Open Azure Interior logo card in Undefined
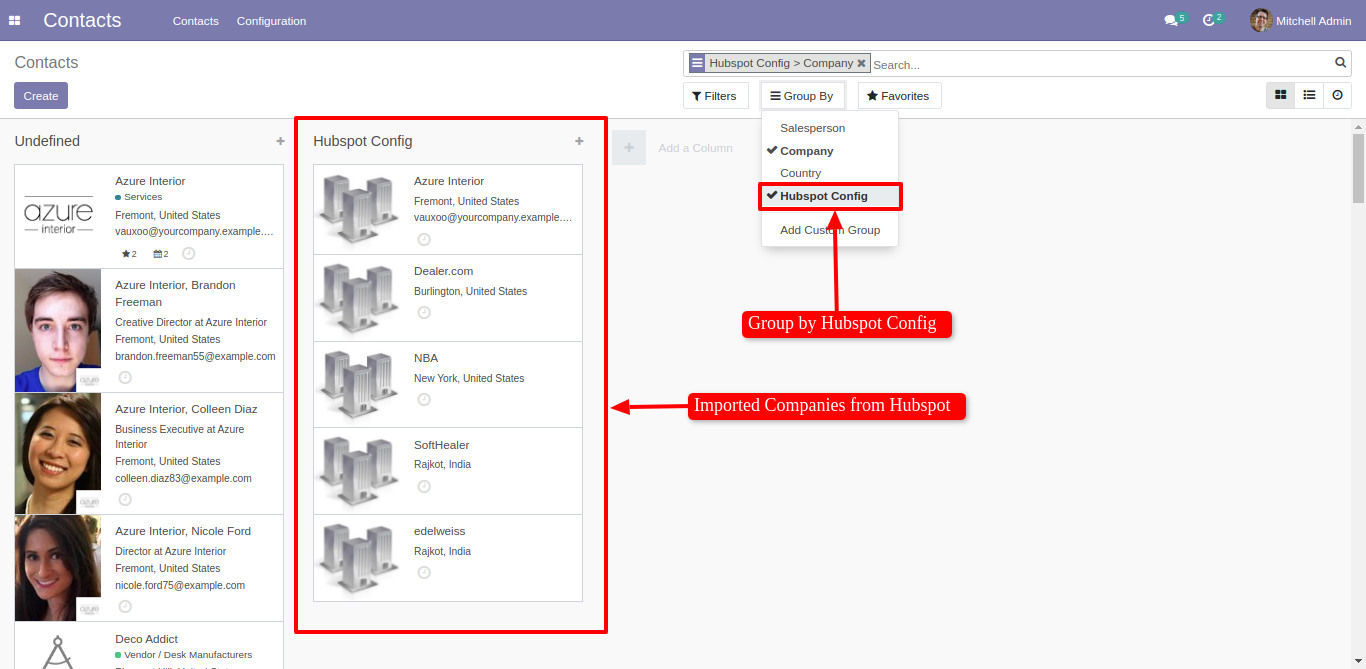 58,216
